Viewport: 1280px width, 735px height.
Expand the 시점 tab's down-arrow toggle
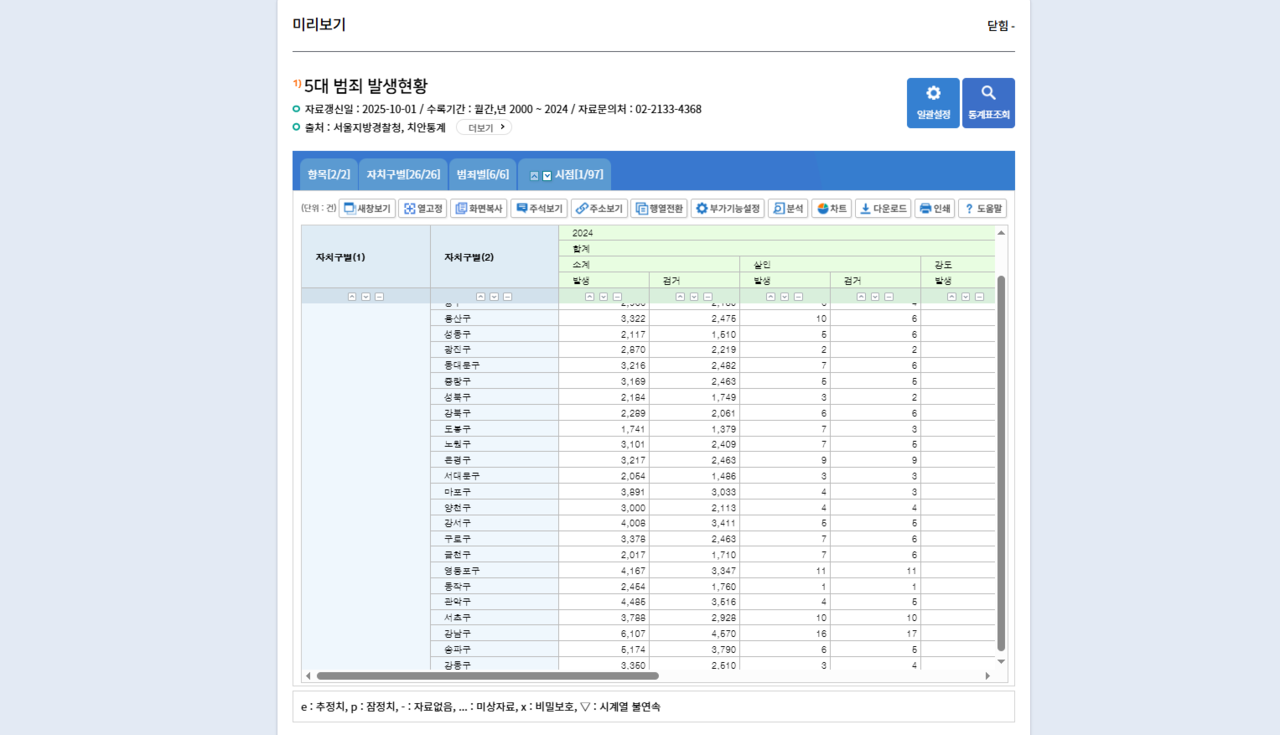point(547,175)
